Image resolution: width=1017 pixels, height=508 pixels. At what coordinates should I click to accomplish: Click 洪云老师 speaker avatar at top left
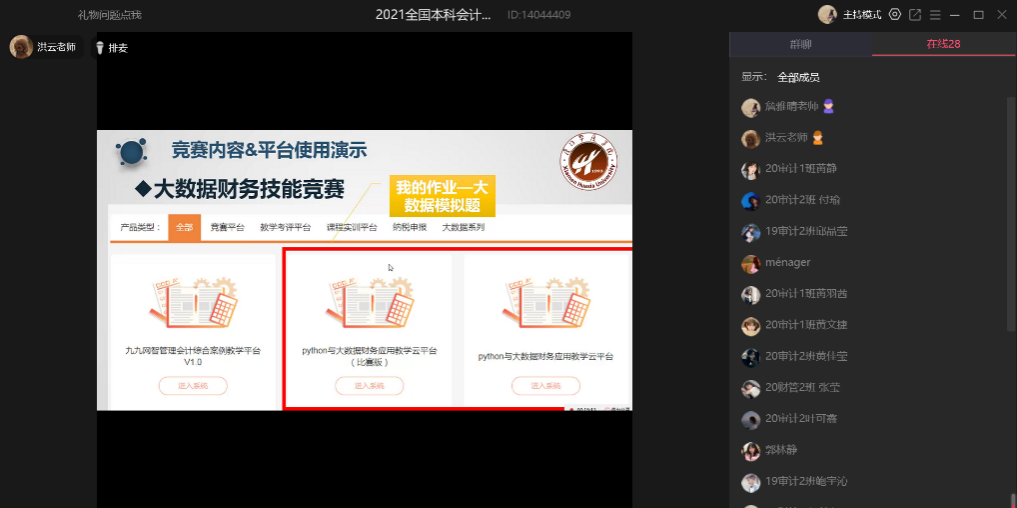pos(21,47)
